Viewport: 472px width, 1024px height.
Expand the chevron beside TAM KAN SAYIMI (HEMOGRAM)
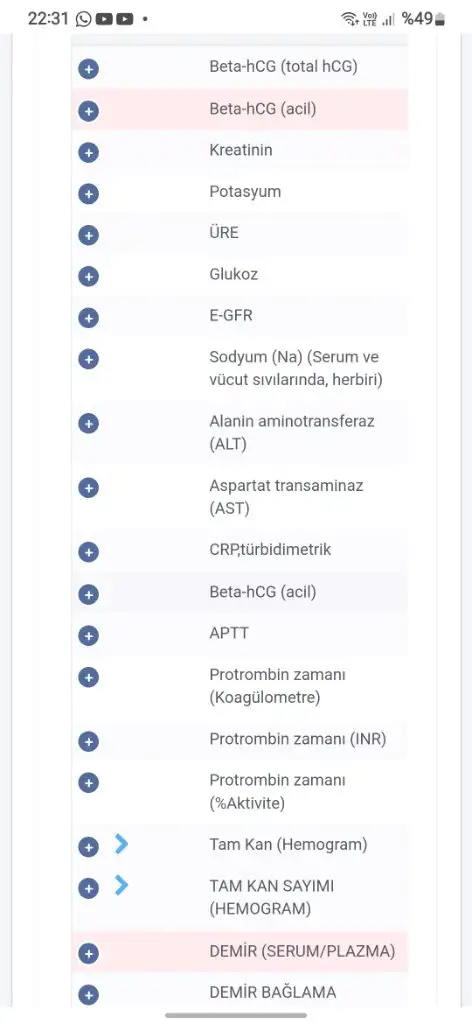pyautogui.click(x=121, y=886)
